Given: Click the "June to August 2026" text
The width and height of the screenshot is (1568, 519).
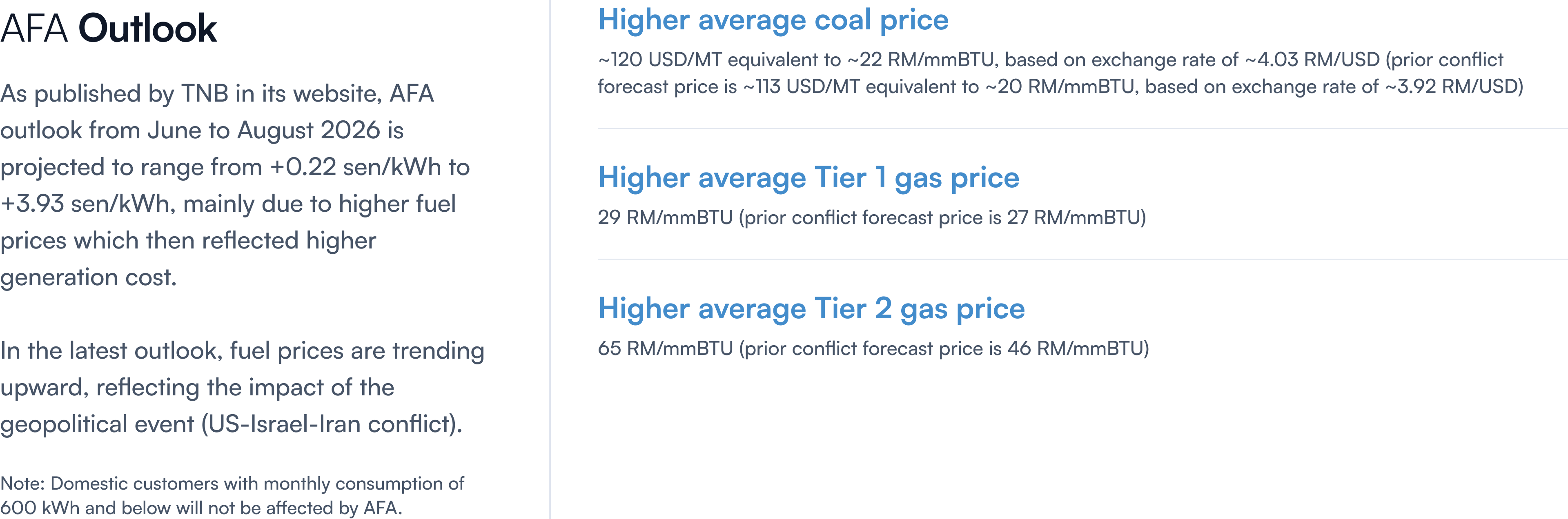Looking at the screenshot, I should pos(264,130).
